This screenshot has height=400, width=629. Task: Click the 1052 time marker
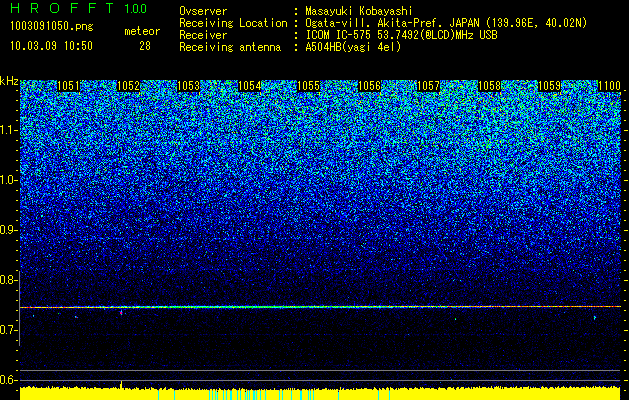tap(128, 86)
